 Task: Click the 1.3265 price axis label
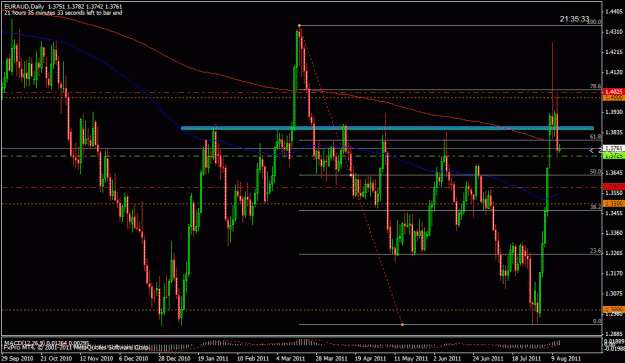click(x=614, y=253)
